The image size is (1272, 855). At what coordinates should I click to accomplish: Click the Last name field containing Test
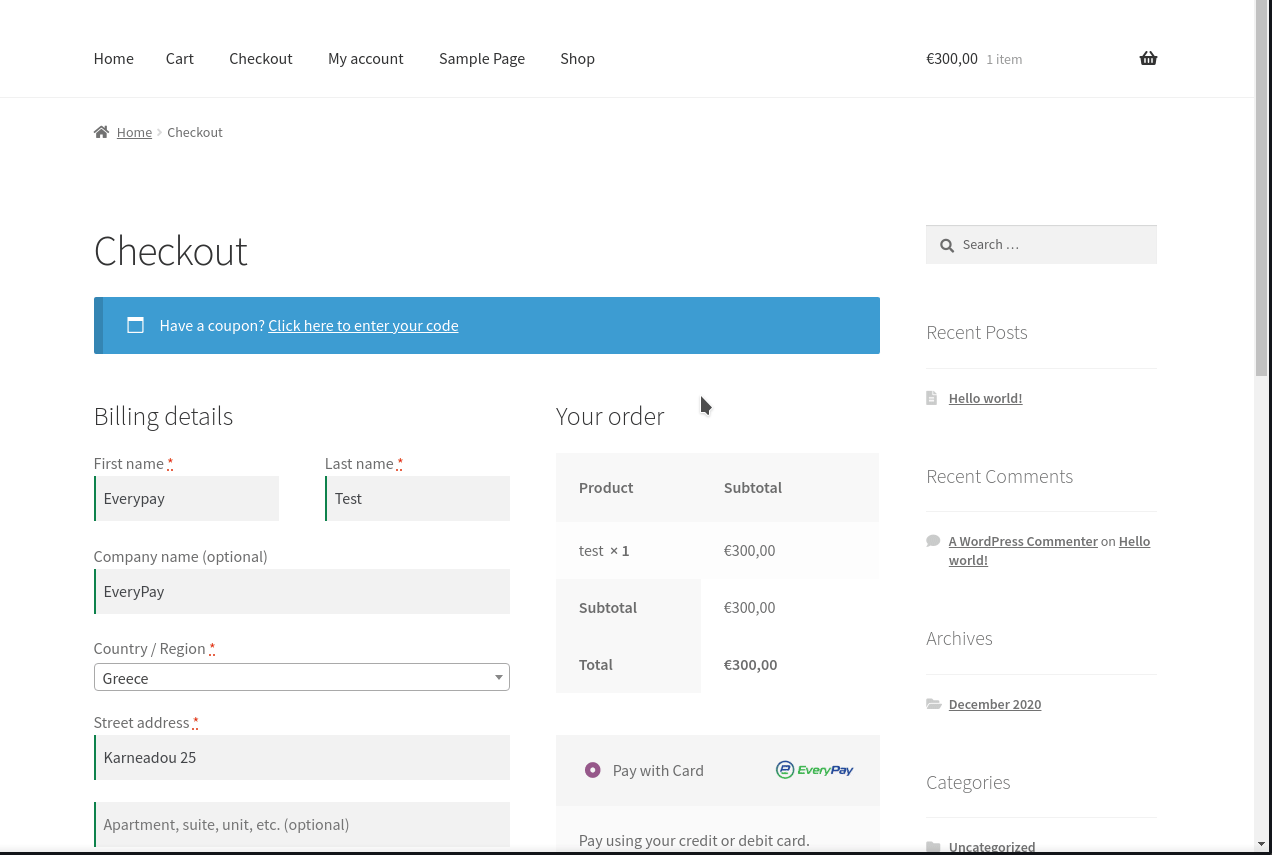click(x=418, y=498)
